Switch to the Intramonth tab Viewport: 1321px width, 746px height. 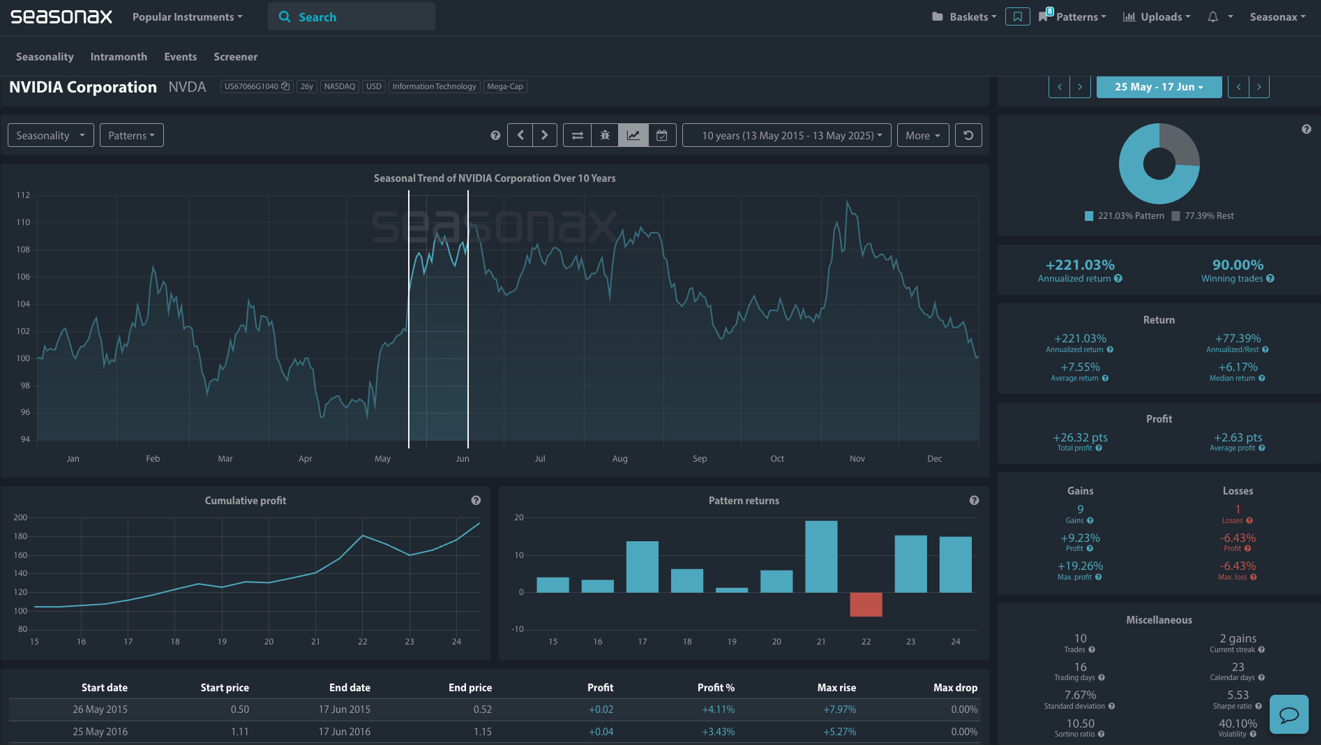[x=118, y=57]
